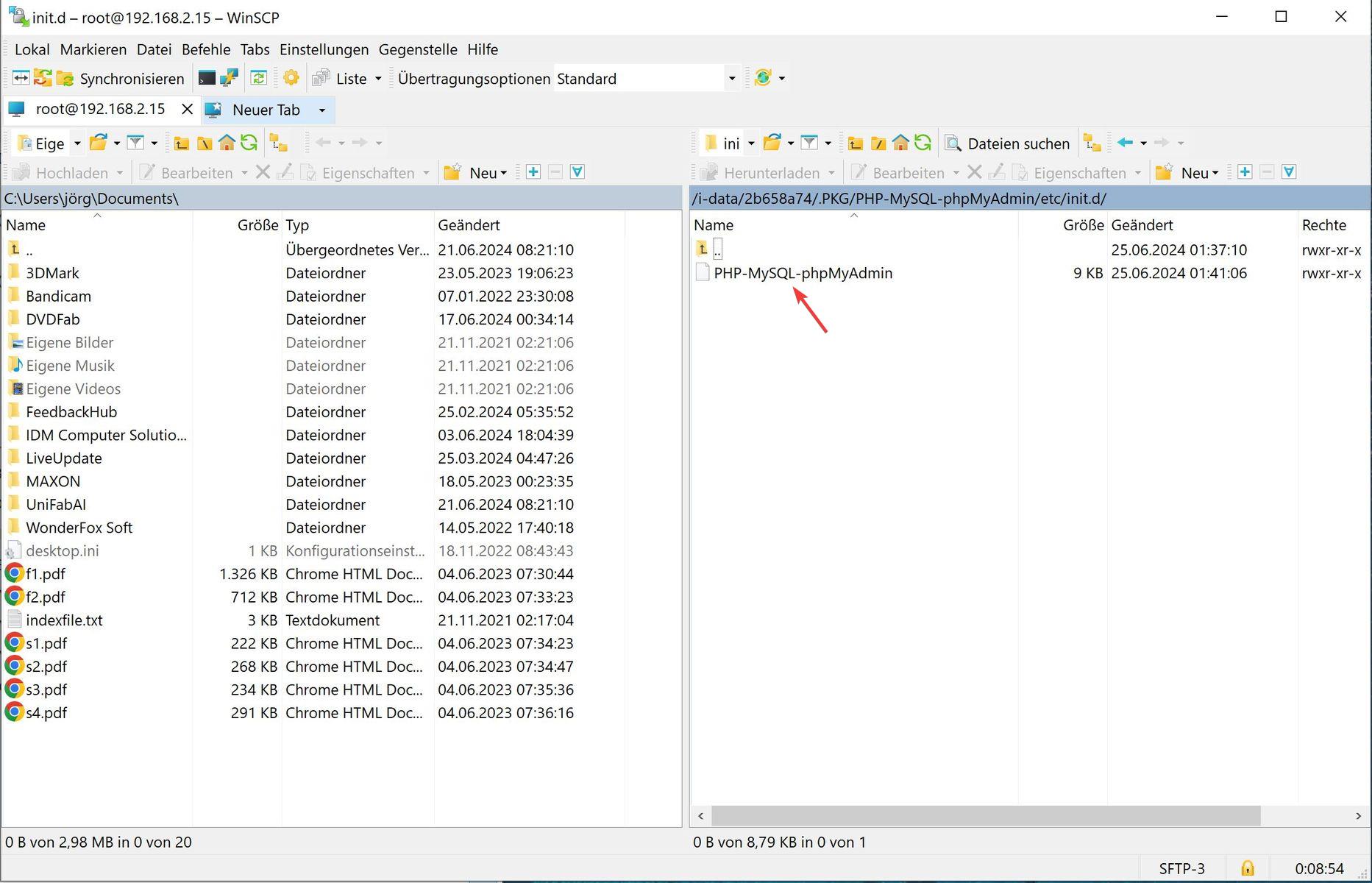The width and height of the screenshot is (1372, 883).
Task: Go to remote root directory icon
Action: pyautogui.click(x=878, y=143)
